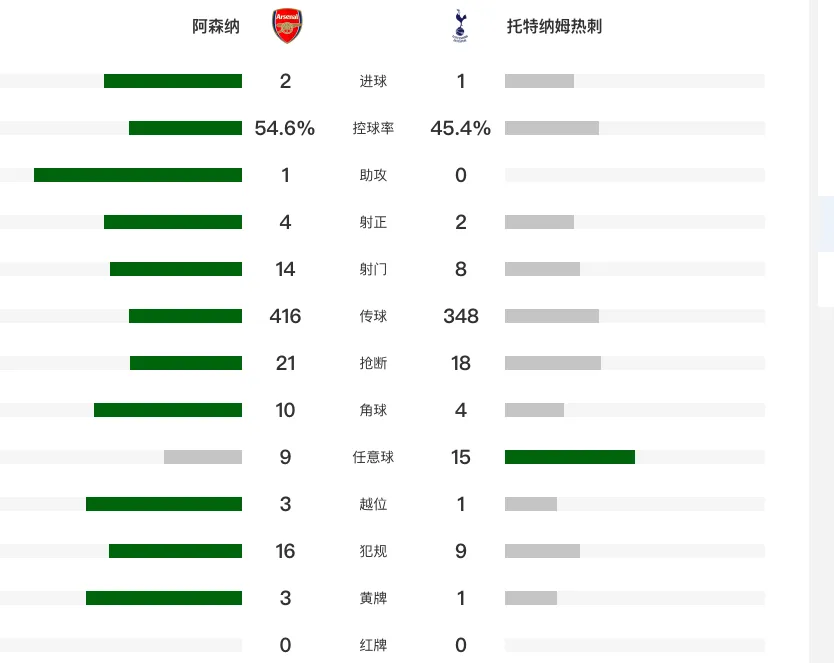Click Tottenham's green 任意球 bar
Screen dimensions: 834x663
(x=570, y=457)
